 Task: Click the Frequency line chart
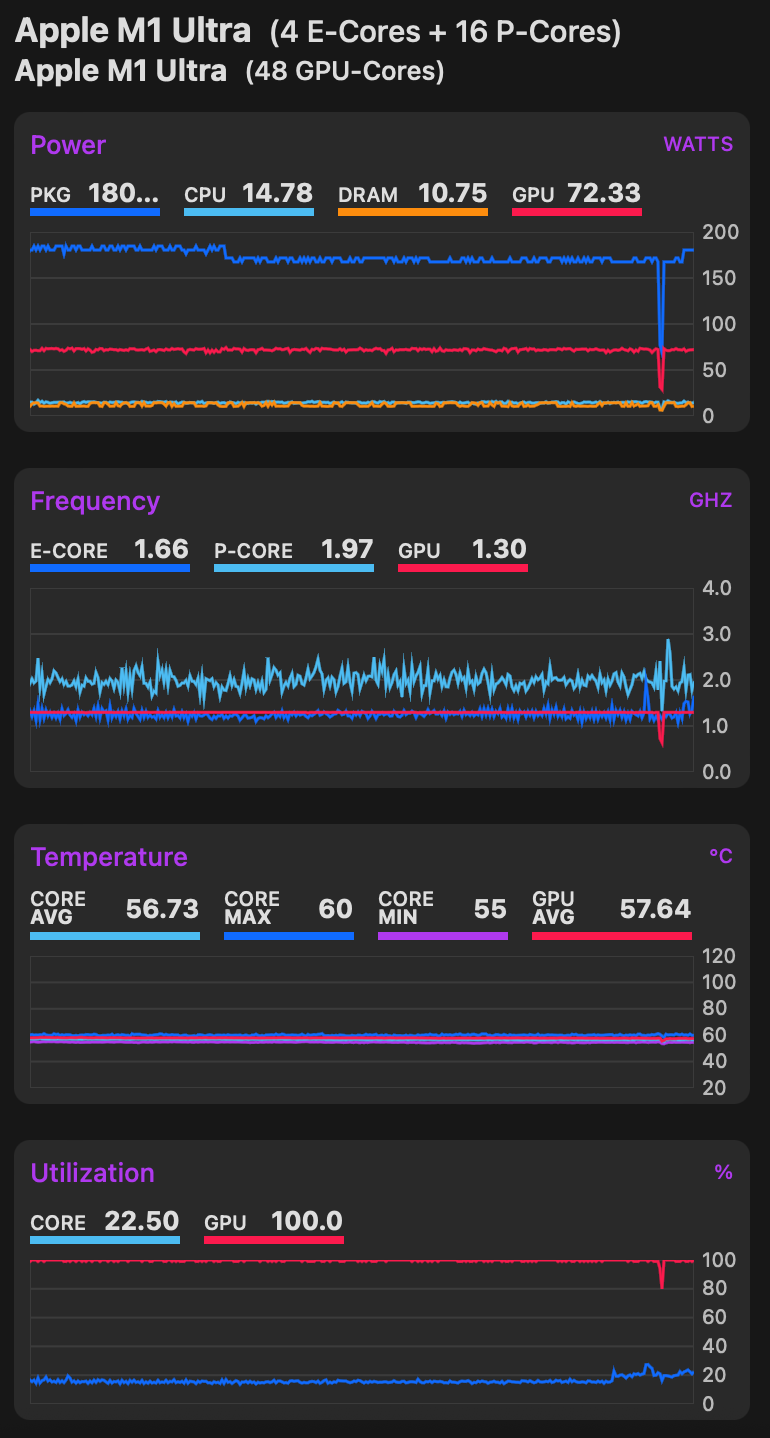point(362,679)
